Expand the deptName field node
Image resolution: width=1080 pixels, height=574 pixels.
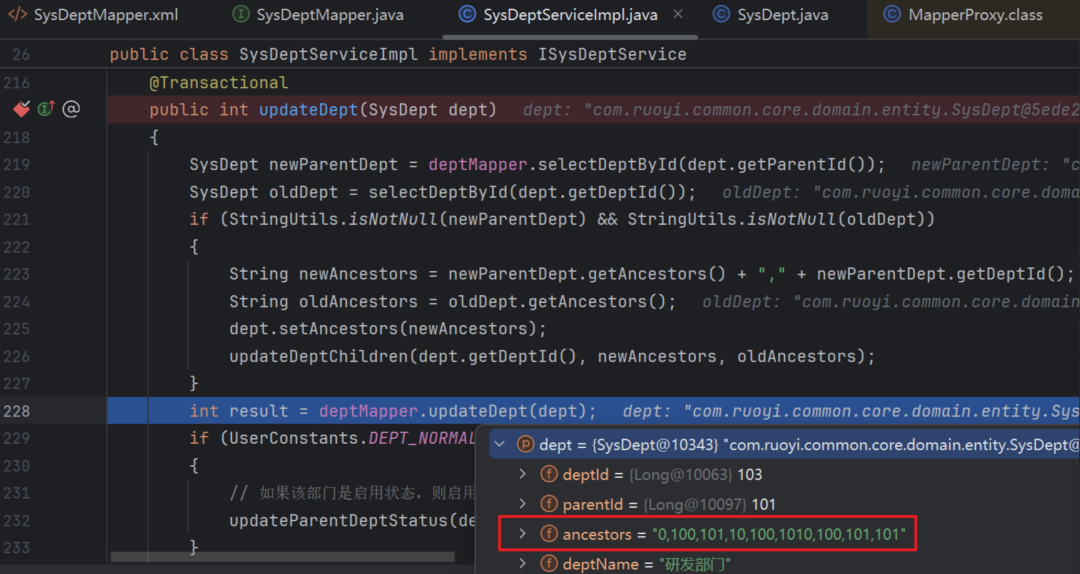[523, 564]
